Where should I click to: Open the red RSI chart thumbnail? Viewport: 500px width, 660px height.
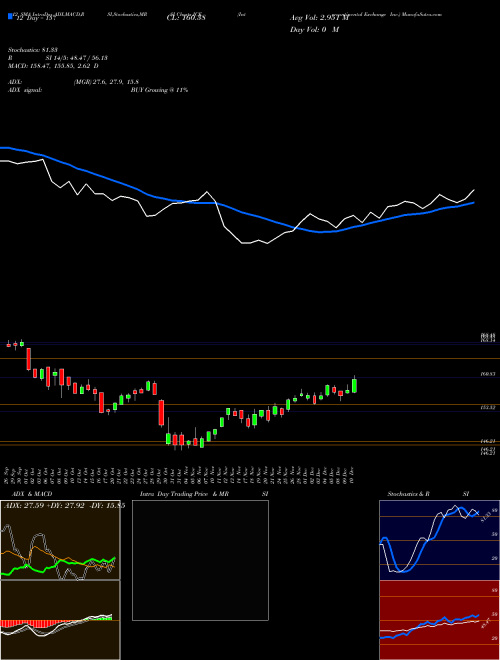[x=440, y=620]
